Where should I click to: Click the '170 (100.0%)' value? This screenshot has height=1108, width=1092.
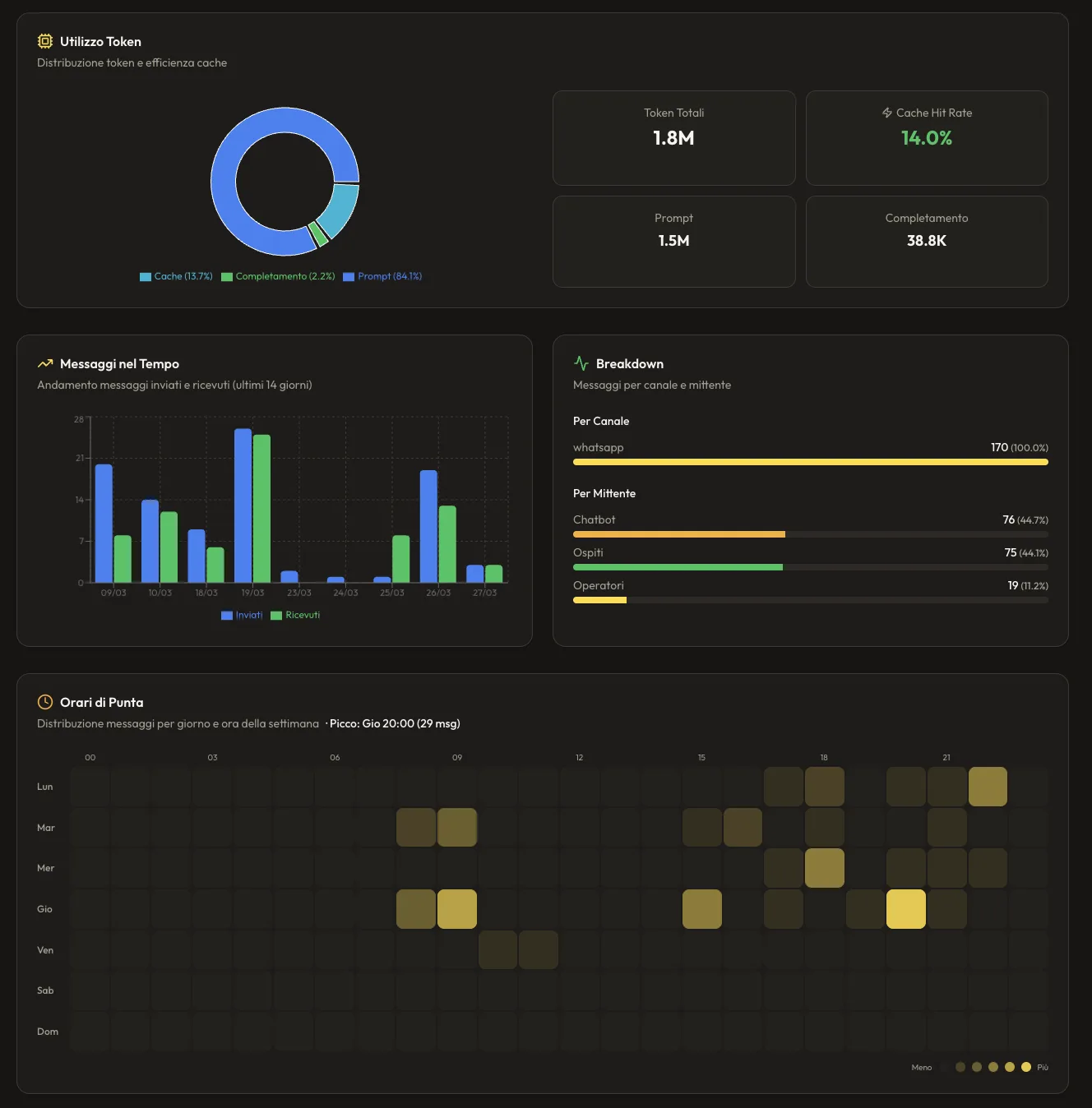click(1020, 447)
